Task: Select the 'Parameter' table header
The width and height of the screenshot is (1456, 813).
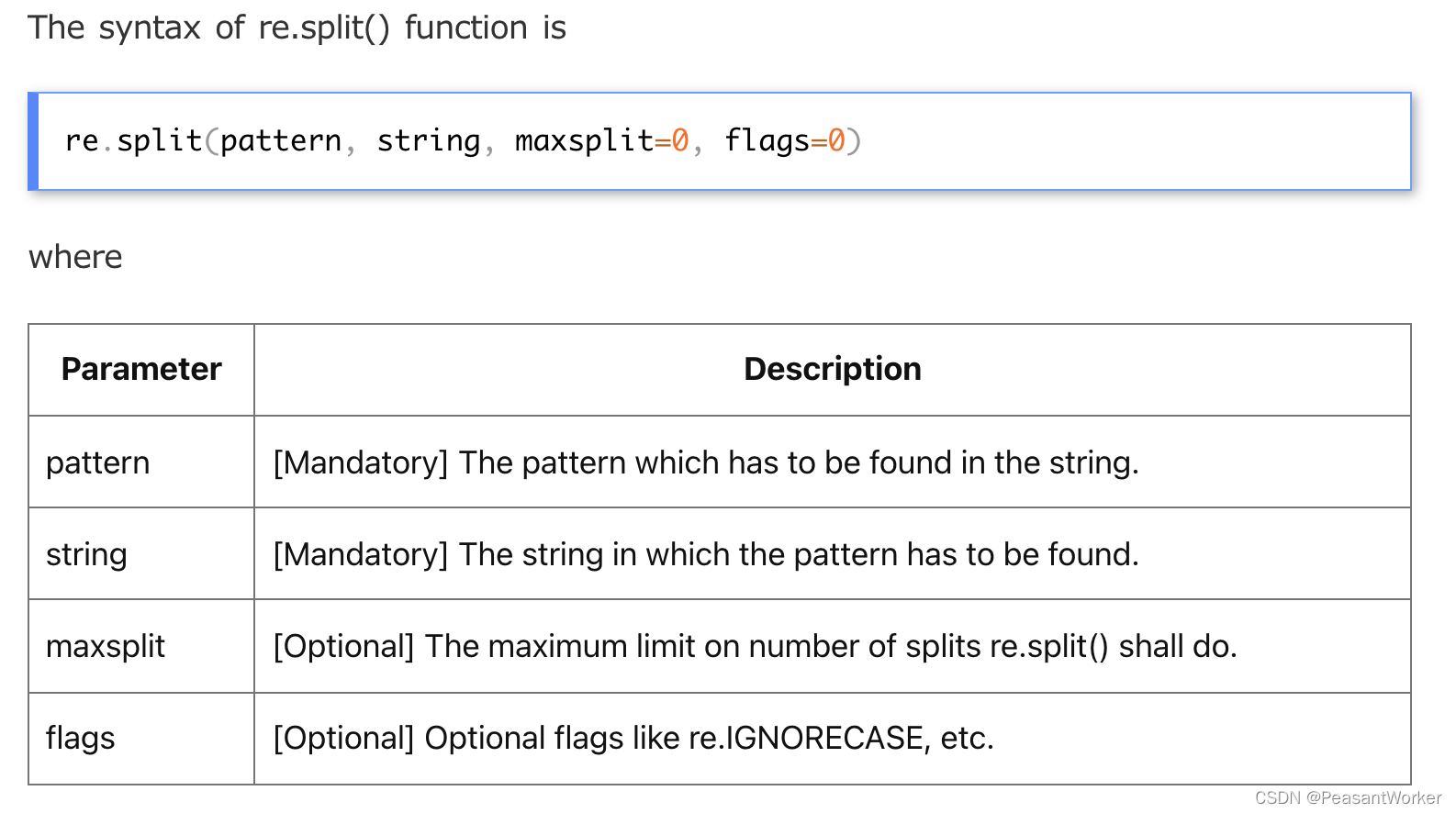Action: [x=141, y=369]
